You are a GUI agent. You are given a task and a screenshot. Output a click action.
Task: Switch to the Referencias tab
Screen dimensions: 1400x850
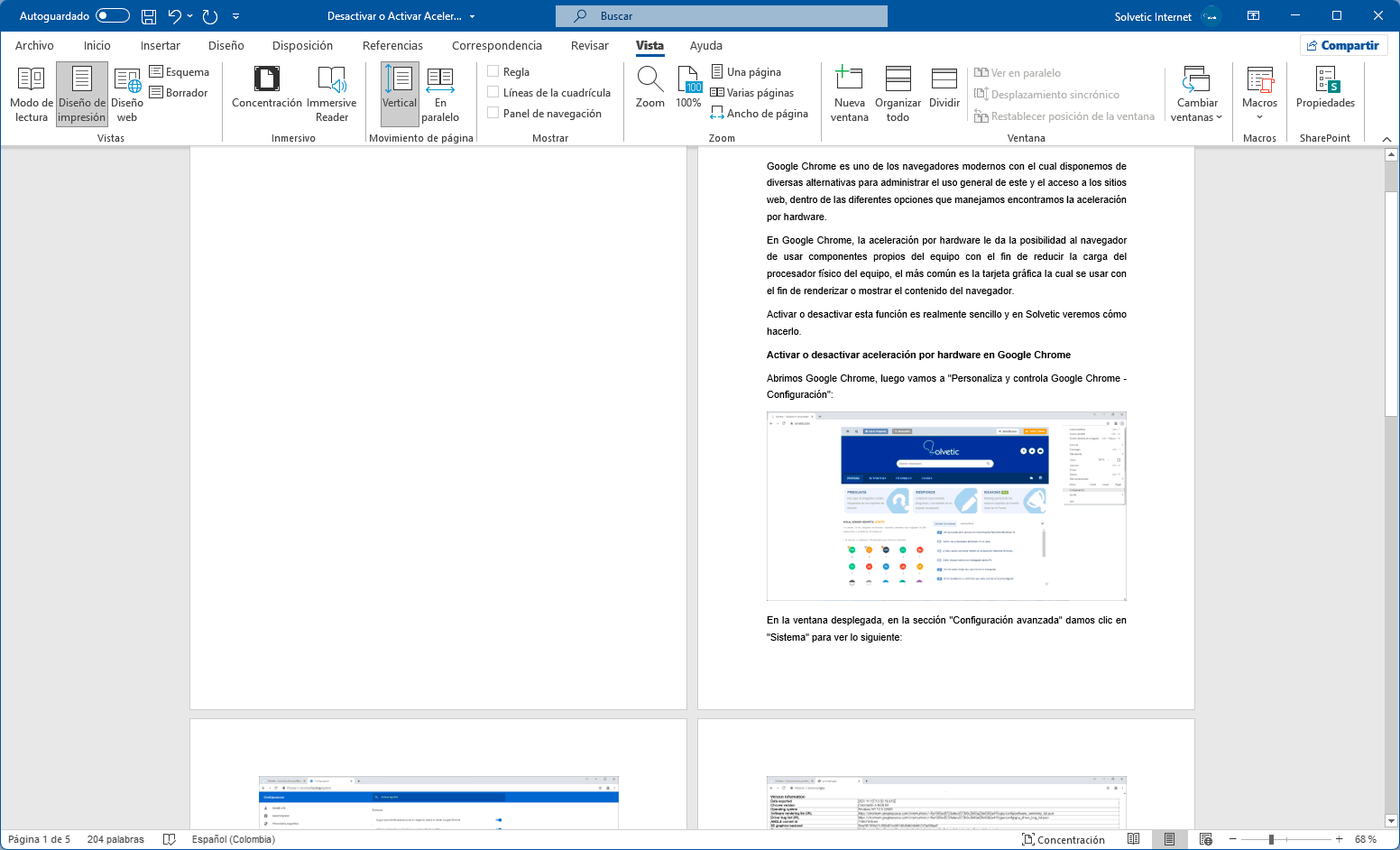[x=392, y=45]
